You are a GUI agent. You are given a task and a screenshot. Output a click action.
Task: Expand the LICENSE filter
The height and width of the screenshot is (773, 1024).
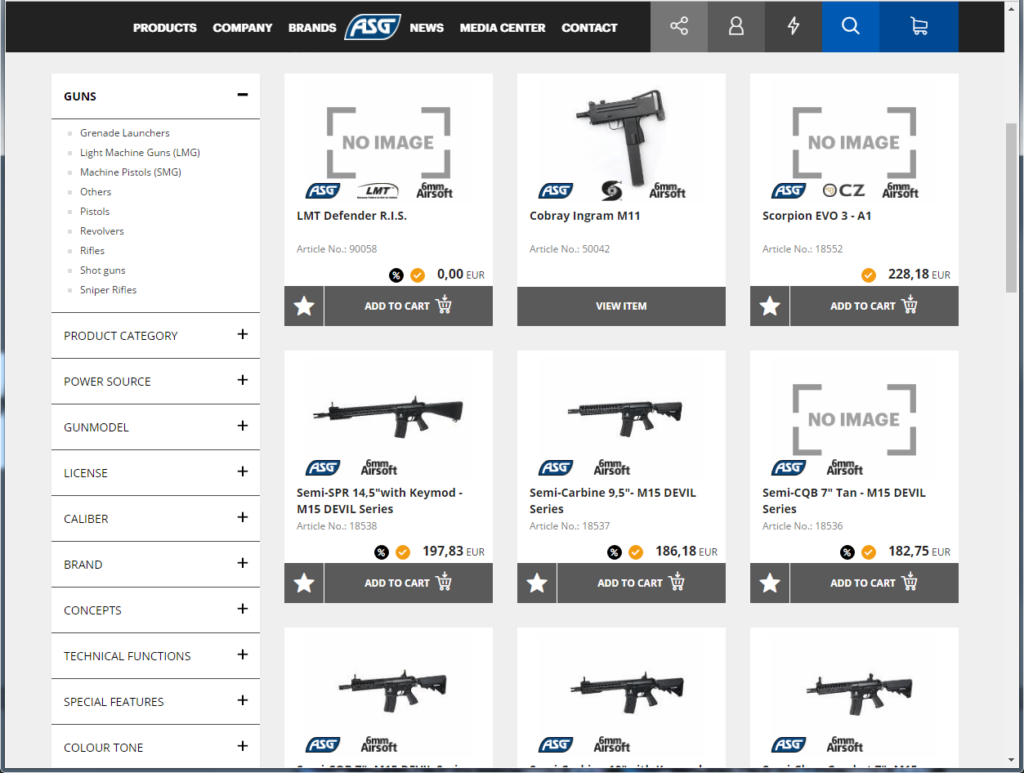click(242, 471)
